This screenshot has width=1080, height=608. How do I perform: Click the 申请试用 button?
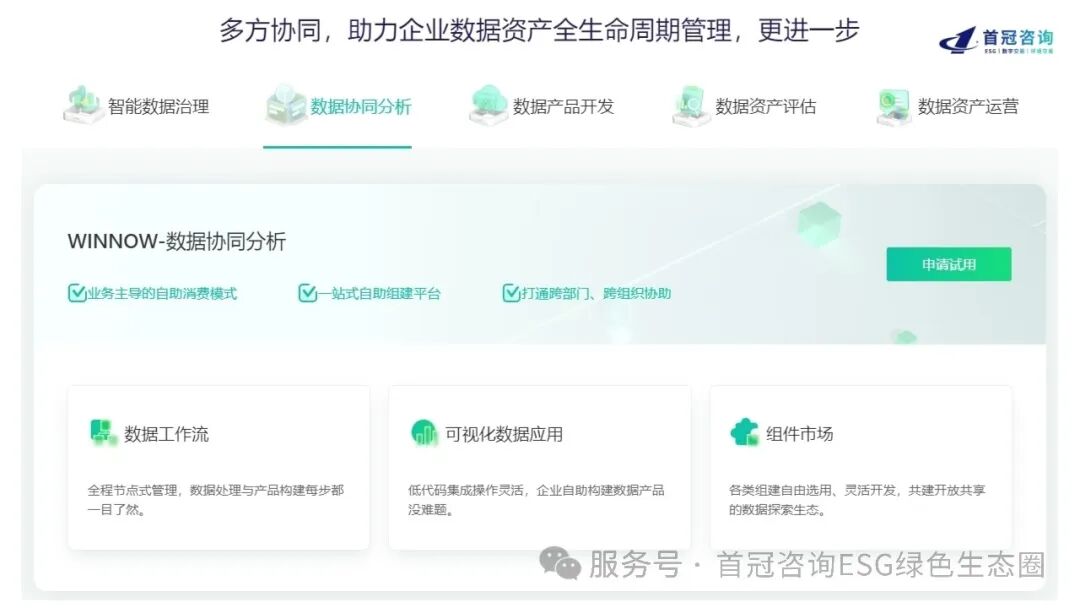948,264
